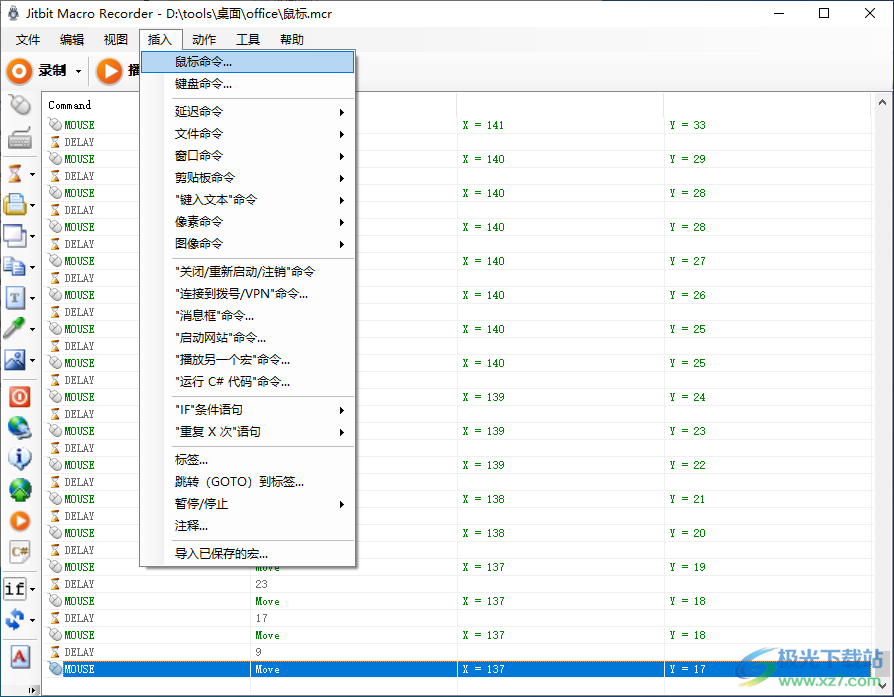Image resolution: width=894 pixels, height=697 pixels.
Task: Click the launch website globe-arrow sidebar icon
Action: 20,489
